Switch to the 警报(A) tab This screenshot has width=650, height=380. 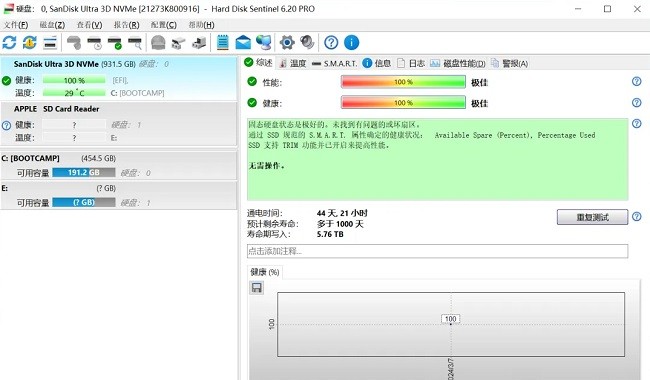coord(509,63)
